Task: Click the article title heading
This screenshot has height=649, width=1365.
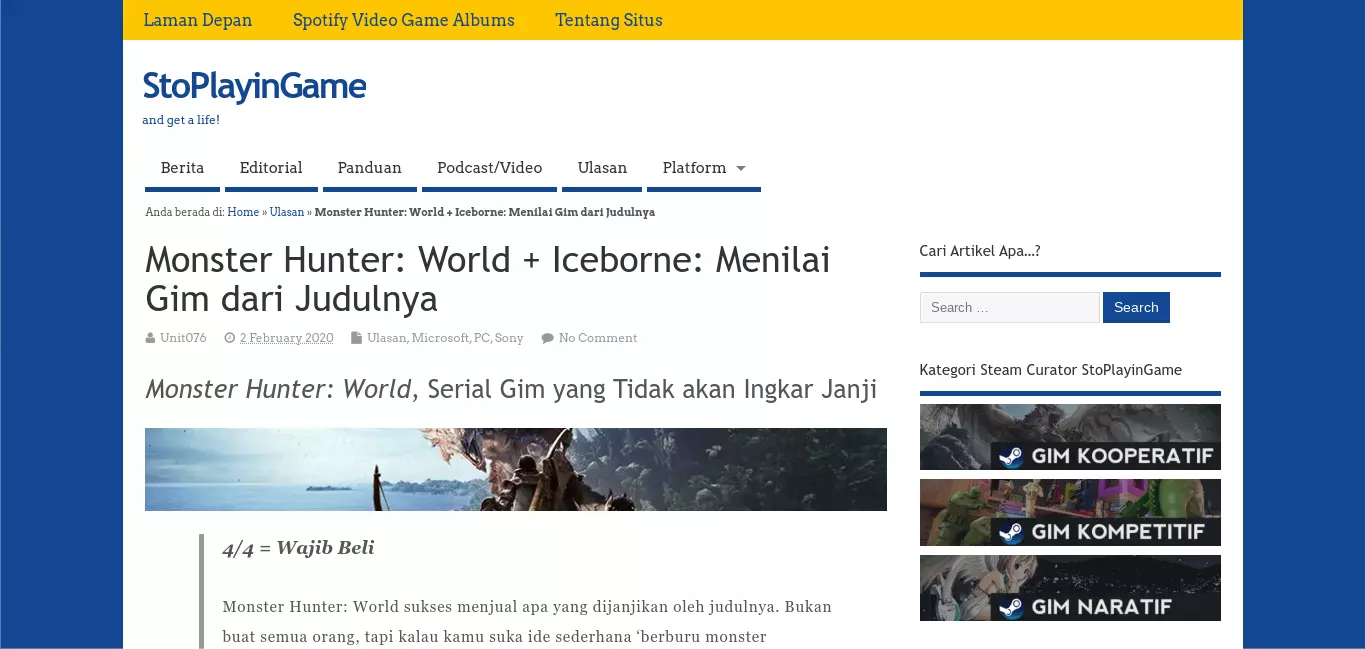Action: point(488,279)
